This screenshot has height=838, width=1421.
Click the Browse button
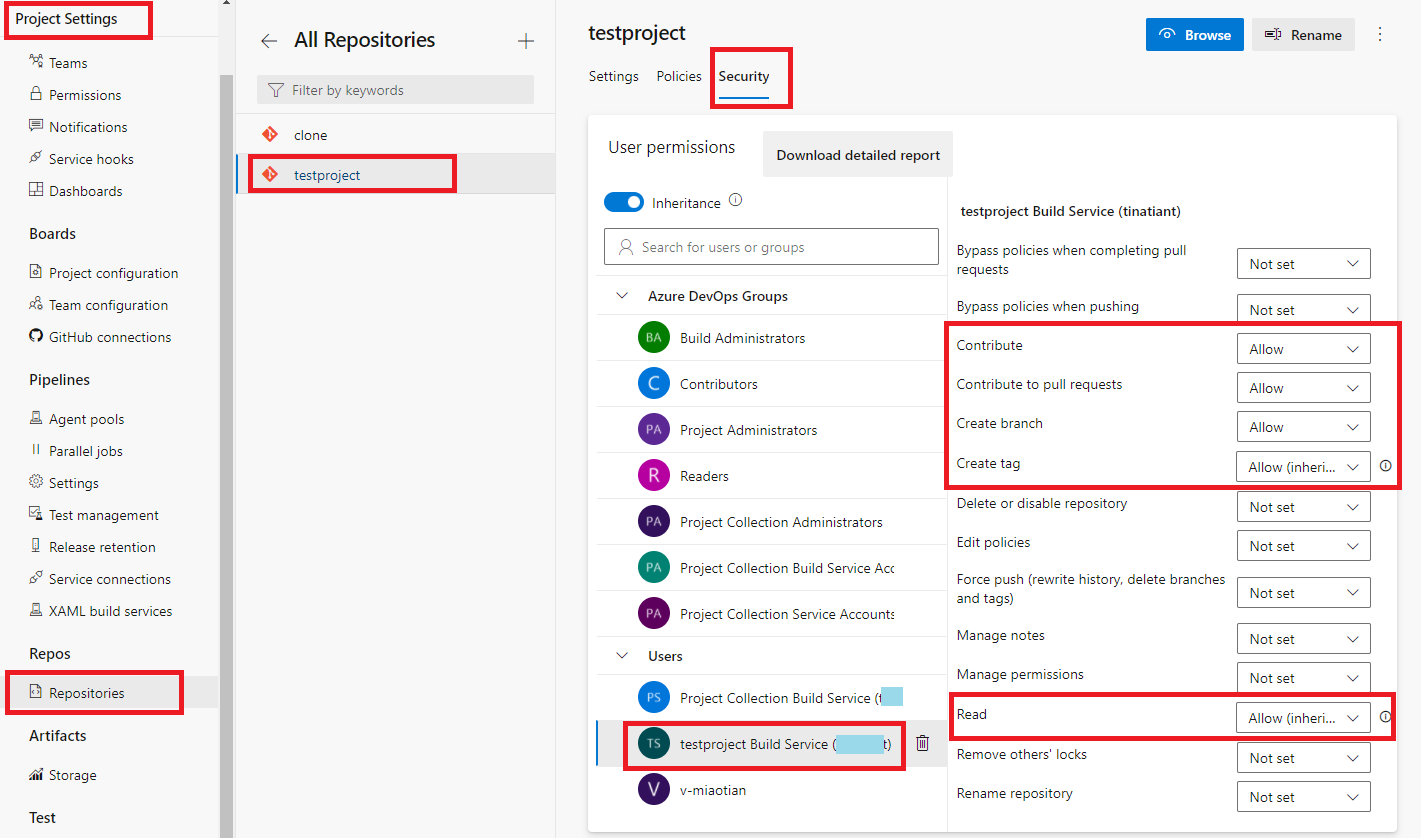click(x=1195, y=35)
